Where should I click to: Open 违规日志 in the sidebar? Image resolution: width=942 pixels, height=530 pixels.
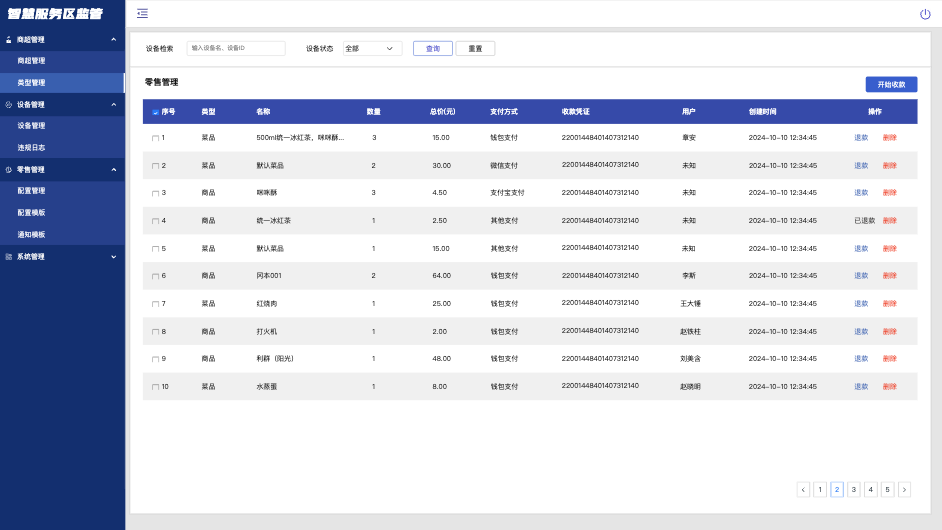pyautogui.click(x=31, y=148)
